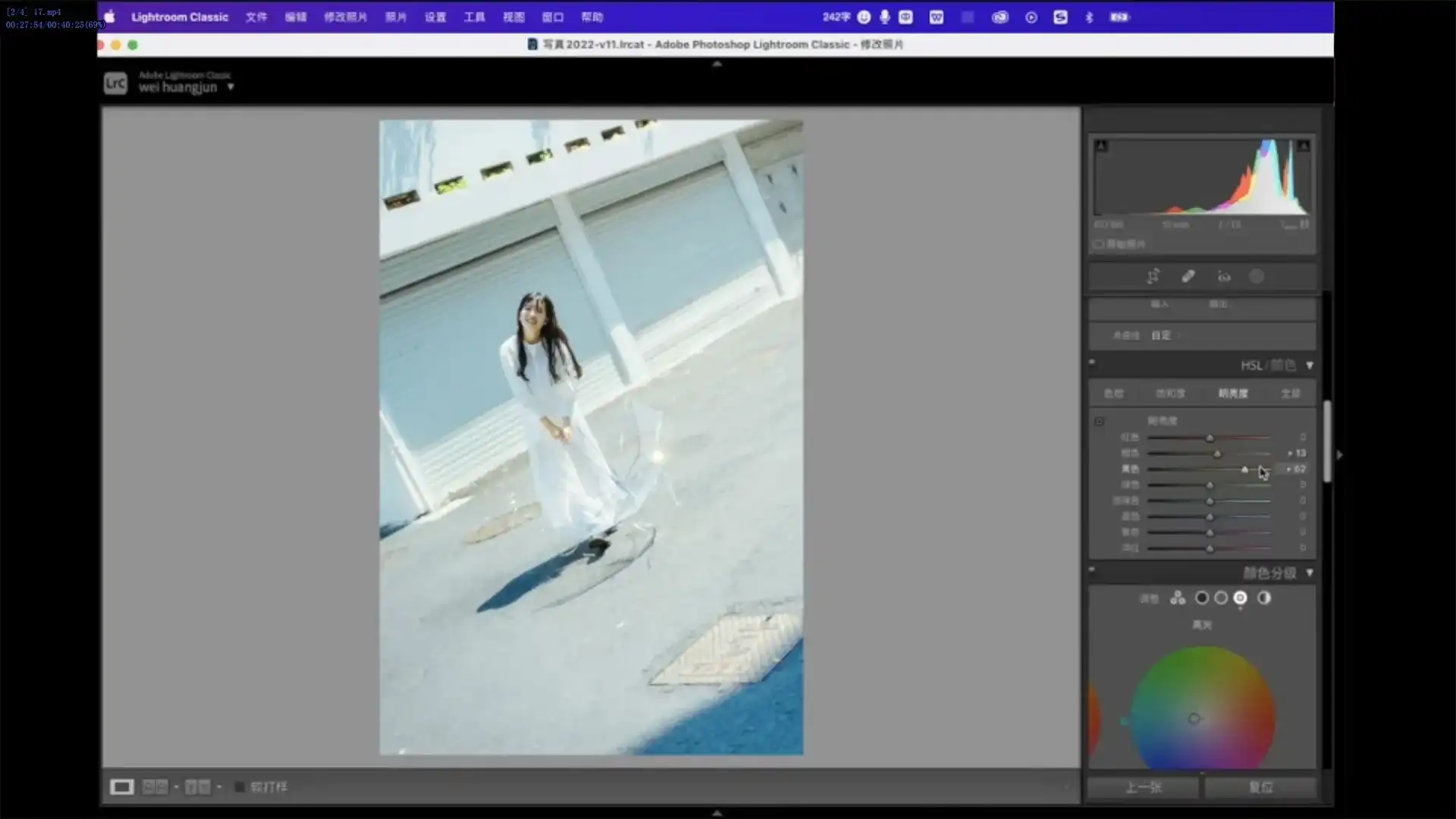The width and height of the screenshot is (1456, 819).
Task: Enable the soft proofing checkbox
Action: tap(240, 787)
